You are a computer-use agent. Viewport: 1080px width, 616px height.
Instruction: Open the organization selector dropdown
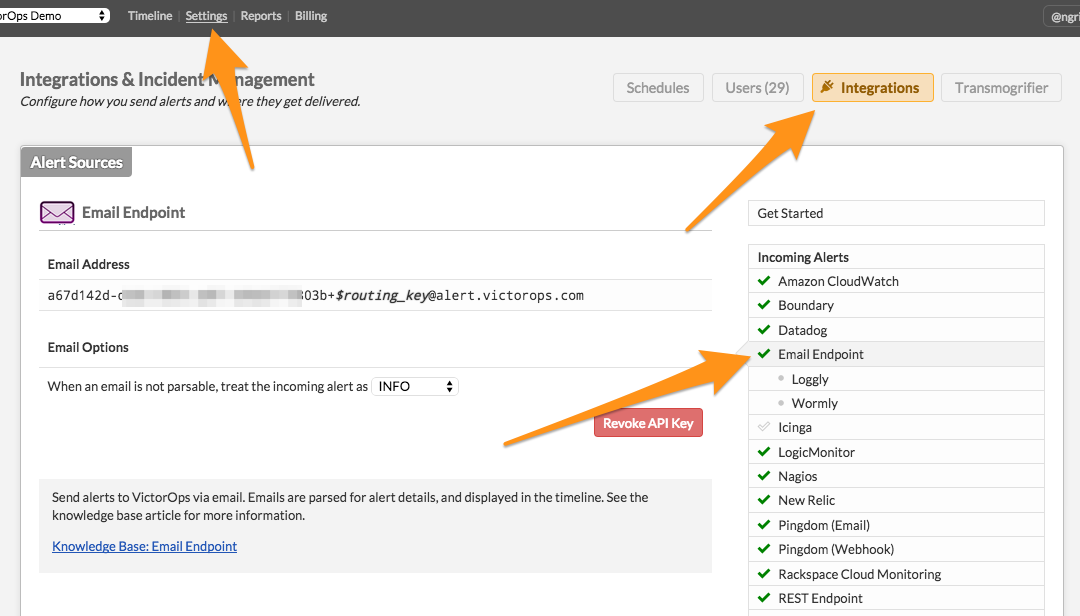(54, 15)
